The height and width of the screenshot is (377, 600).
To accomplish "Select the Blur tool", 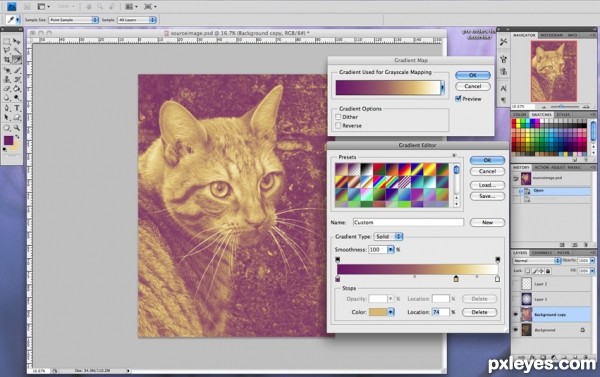I will pos(7,98).
